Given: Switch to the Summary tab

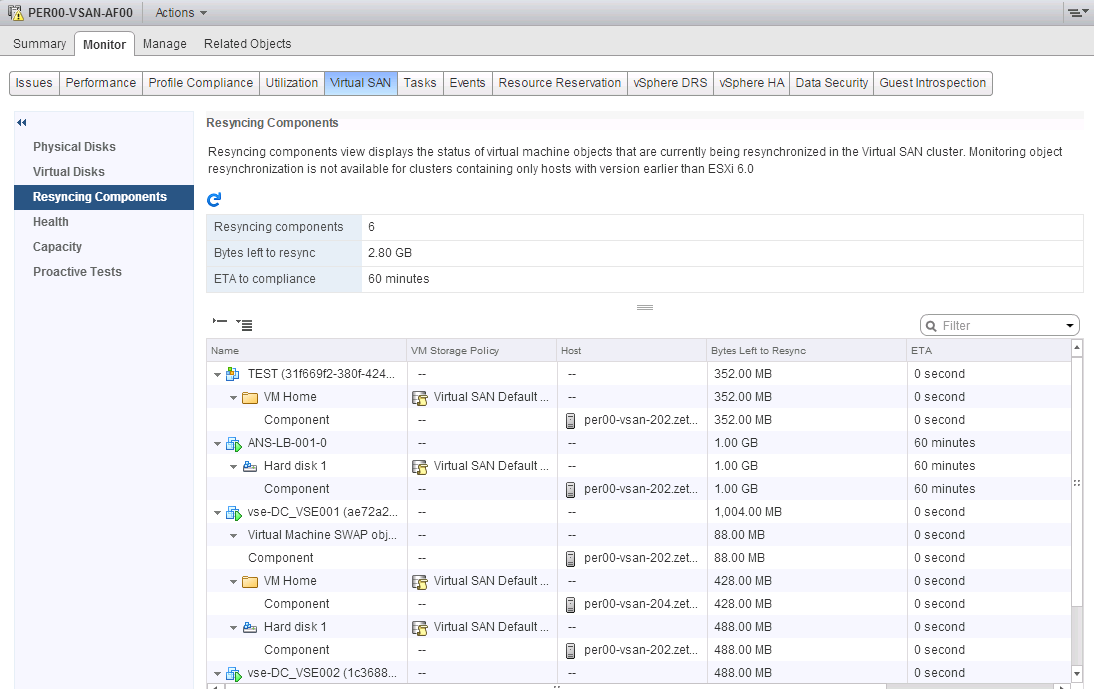Looking at the screenshot, I should click(x=39, y=43).
